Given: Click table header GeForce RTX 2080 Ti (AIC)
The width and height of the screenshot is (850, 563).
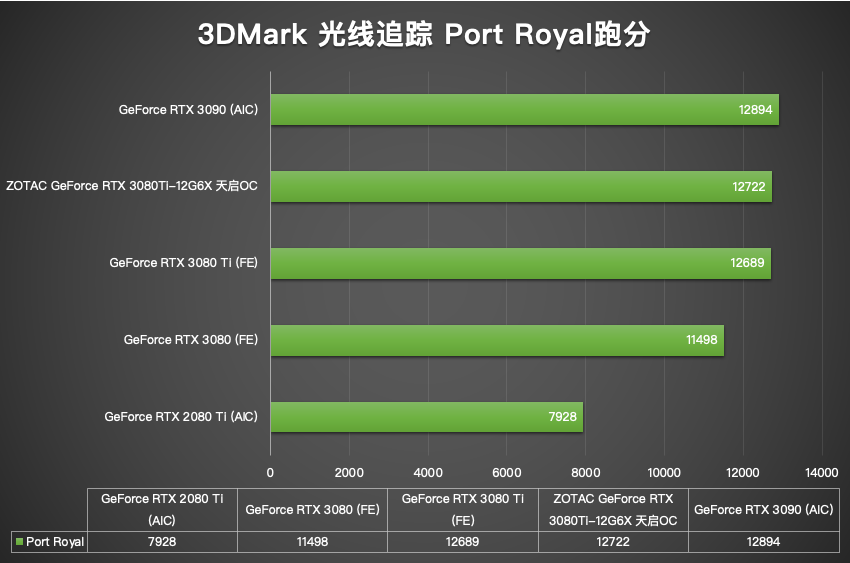Looking at the screenshot, I should pos(162,509).
